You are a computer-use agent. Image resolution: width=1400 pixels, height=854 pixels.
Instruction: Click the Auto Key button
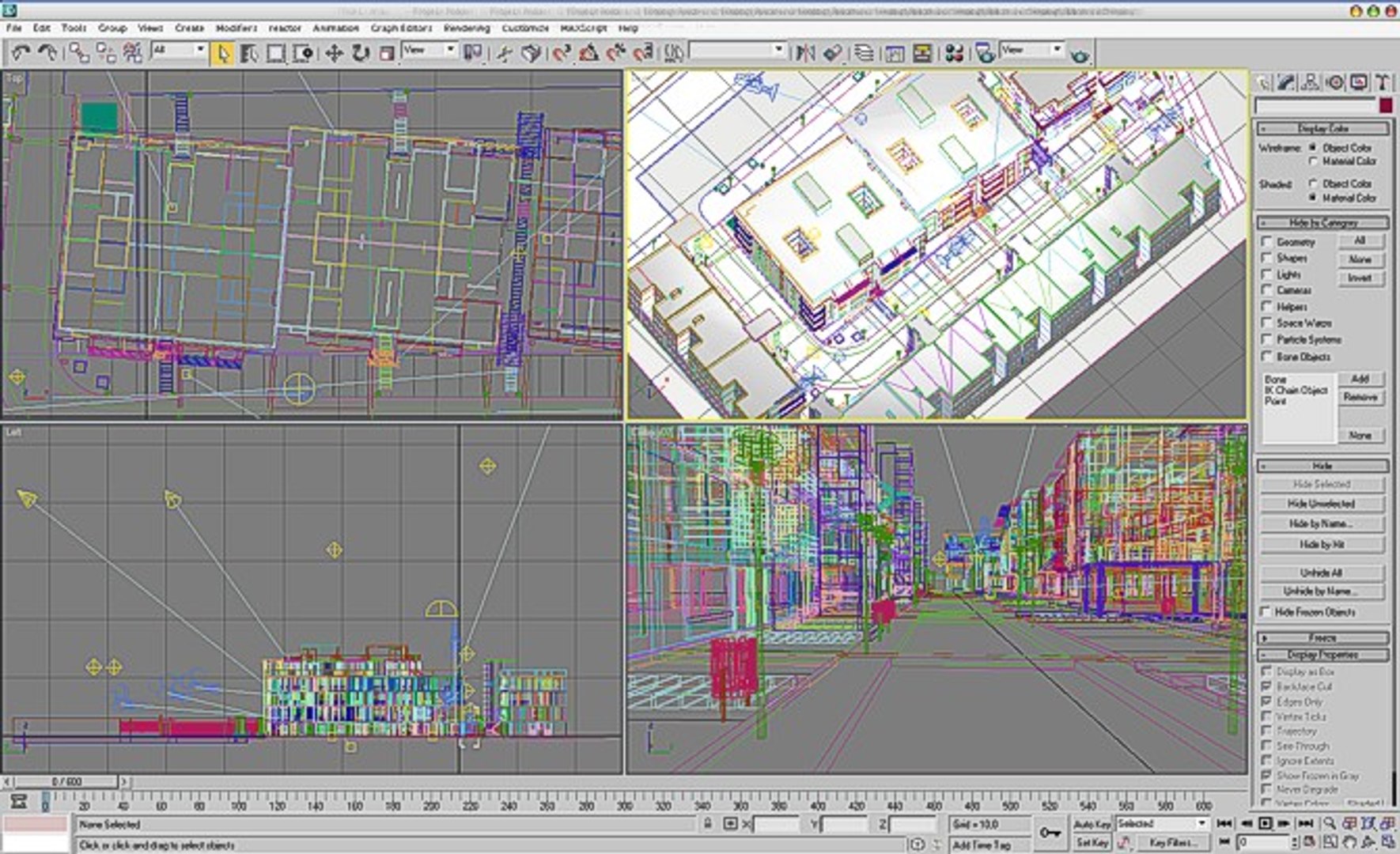click(1093, 824)
